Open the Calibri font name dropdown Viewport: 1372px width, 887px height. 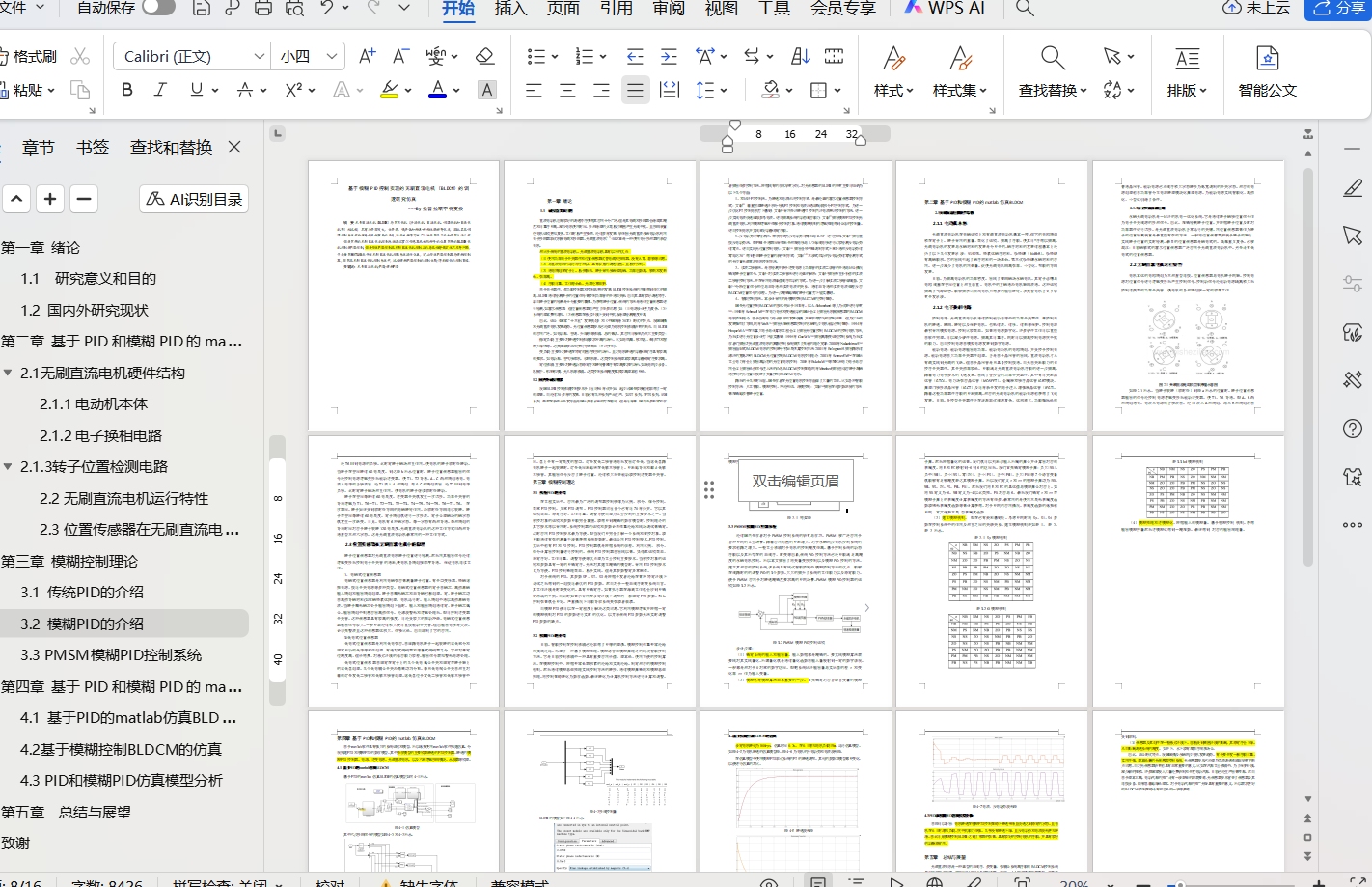point(259,56)
